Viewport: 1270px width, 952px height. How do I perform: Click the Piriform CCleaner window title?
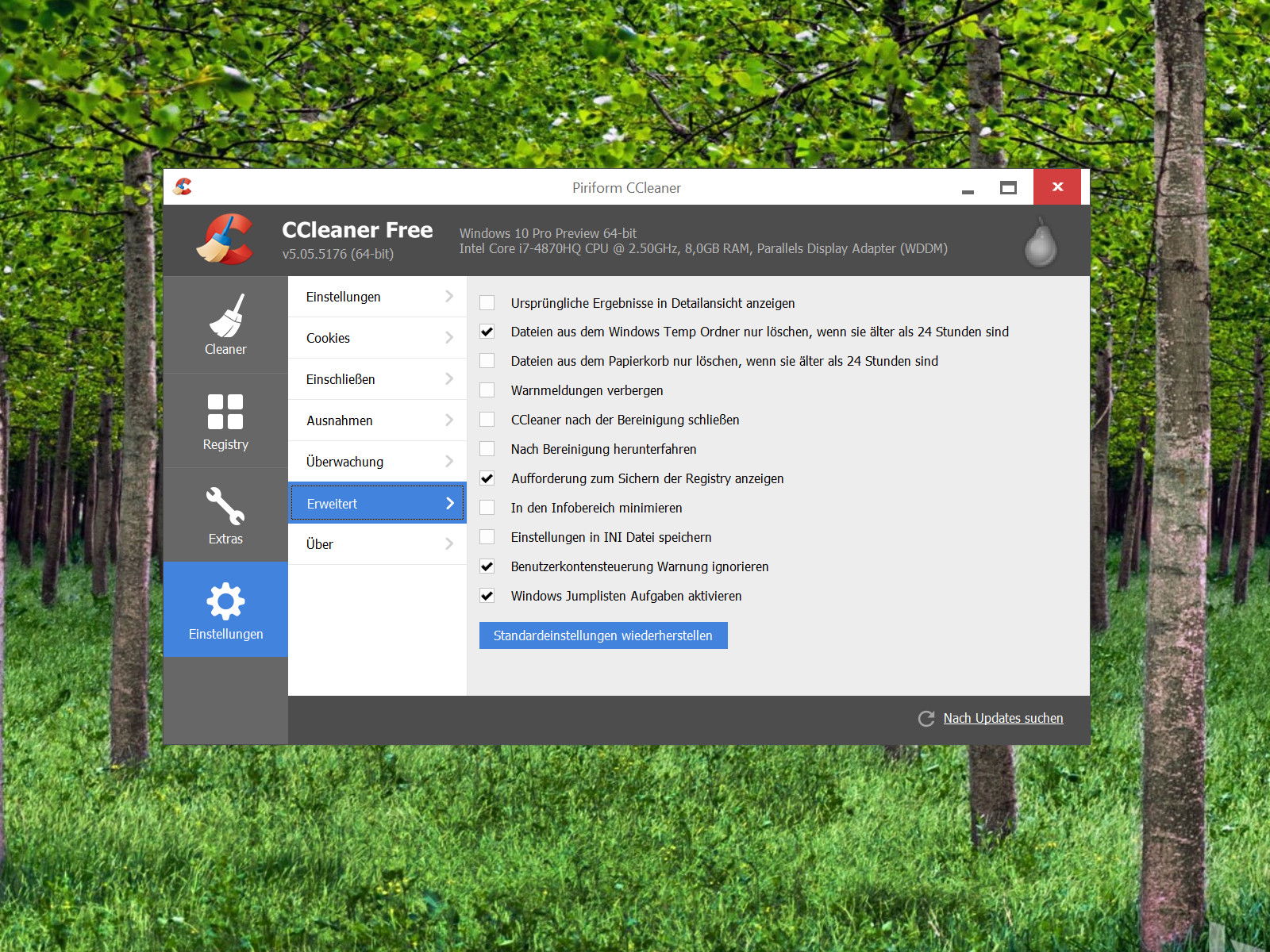(x=626, y=188)
